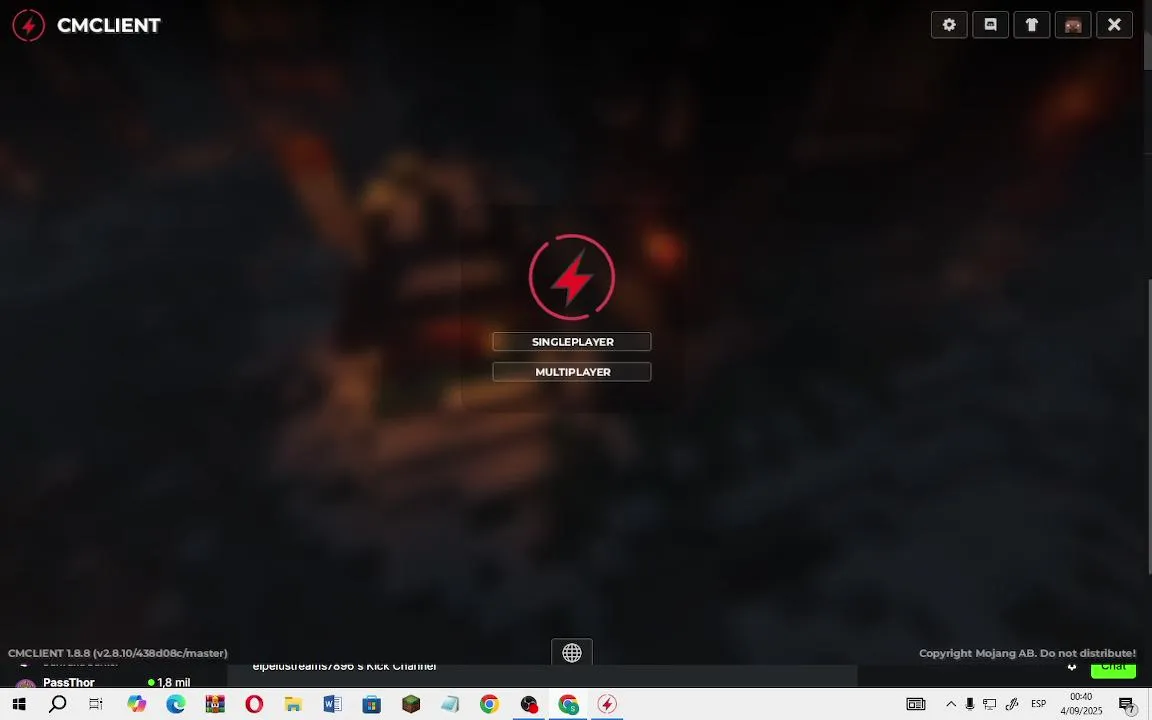Open cosmetics via t-shirt icon
The height and width of the screenshot is (720, 1152).
pyautogui.click(x=1032, y=25)
